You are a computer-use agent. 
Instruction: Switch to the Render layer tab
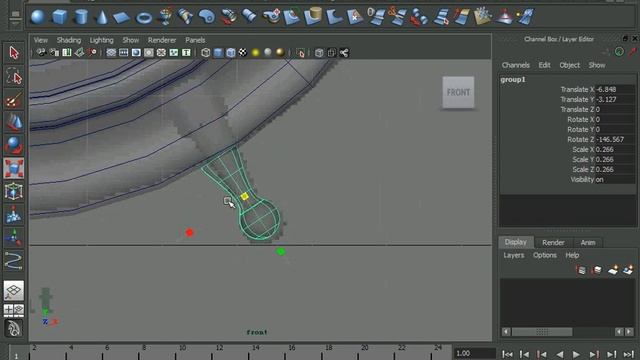pos(553,242)
